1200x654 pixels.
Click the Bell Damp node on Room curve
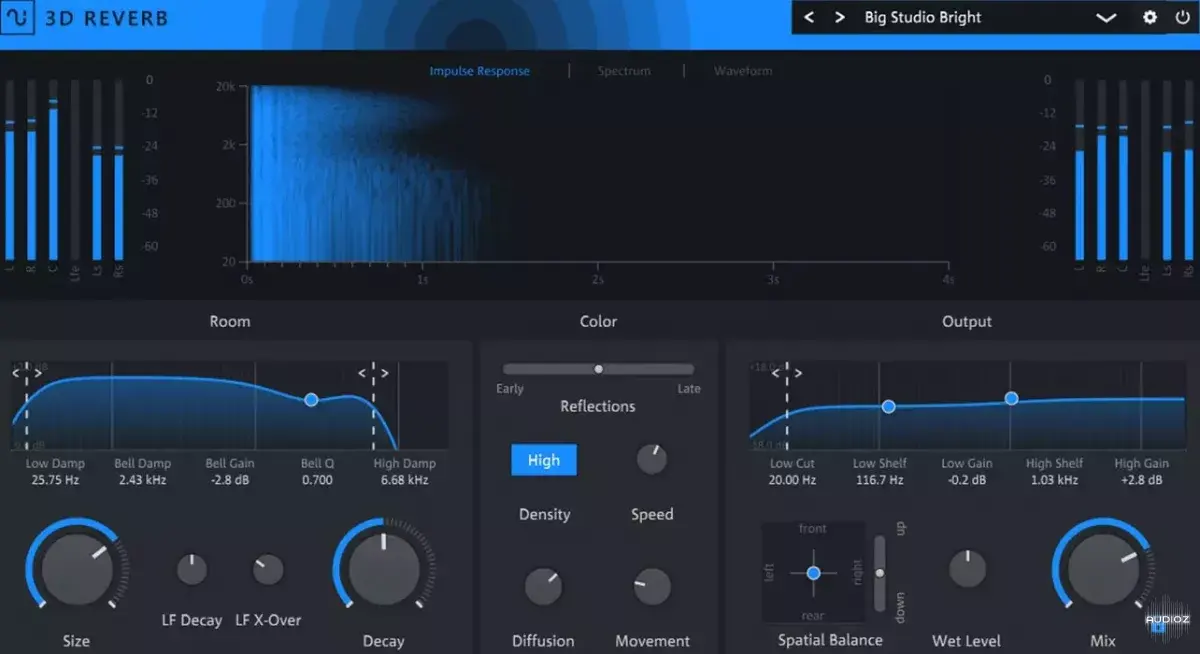311,399
